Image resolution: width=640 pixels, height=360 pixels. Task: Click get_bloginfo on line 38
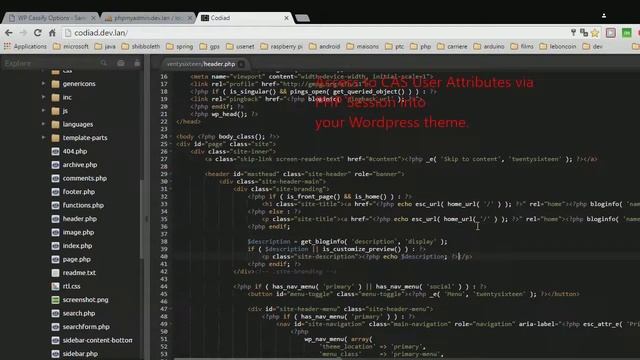(x=324, y=241)
